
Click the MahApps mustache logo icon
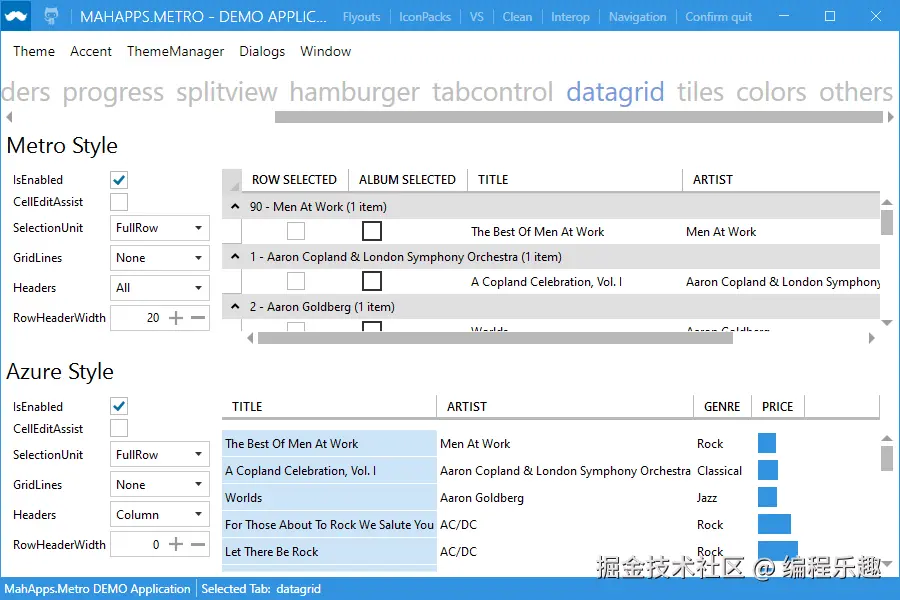click(15, 16)
